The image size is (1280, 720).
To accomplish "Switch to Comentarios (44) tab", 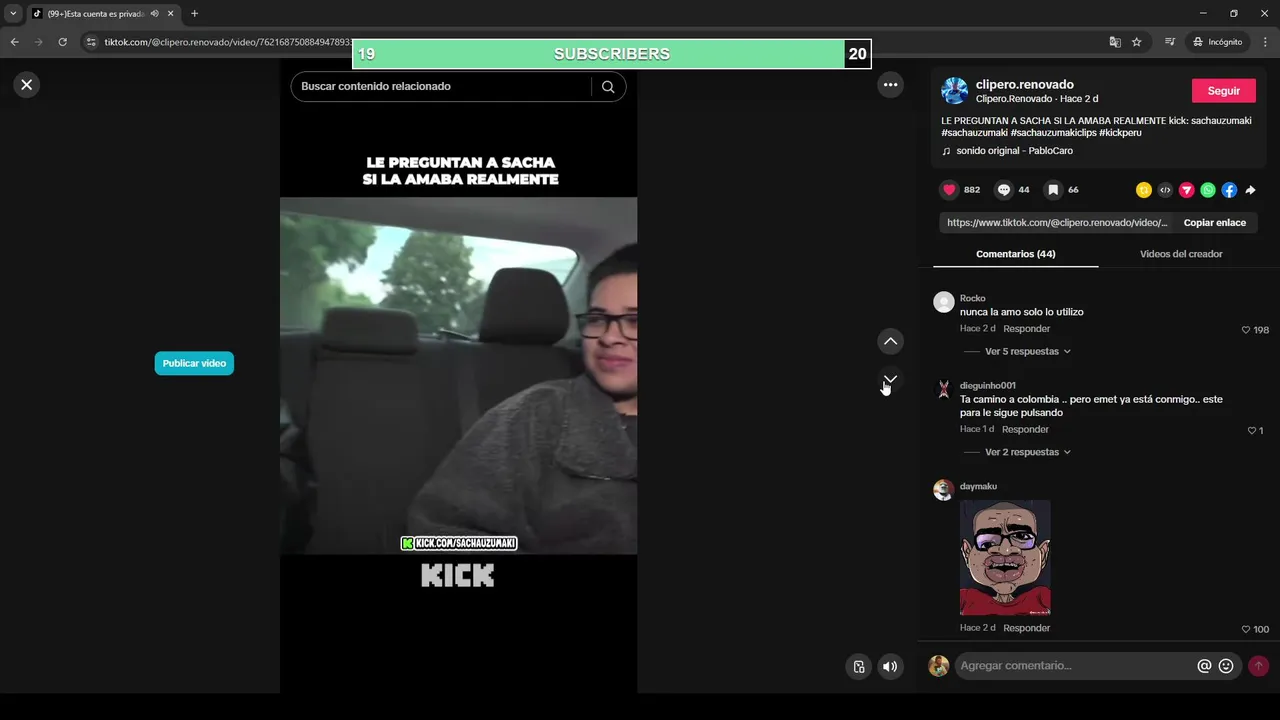I will tap(1015, 254).
